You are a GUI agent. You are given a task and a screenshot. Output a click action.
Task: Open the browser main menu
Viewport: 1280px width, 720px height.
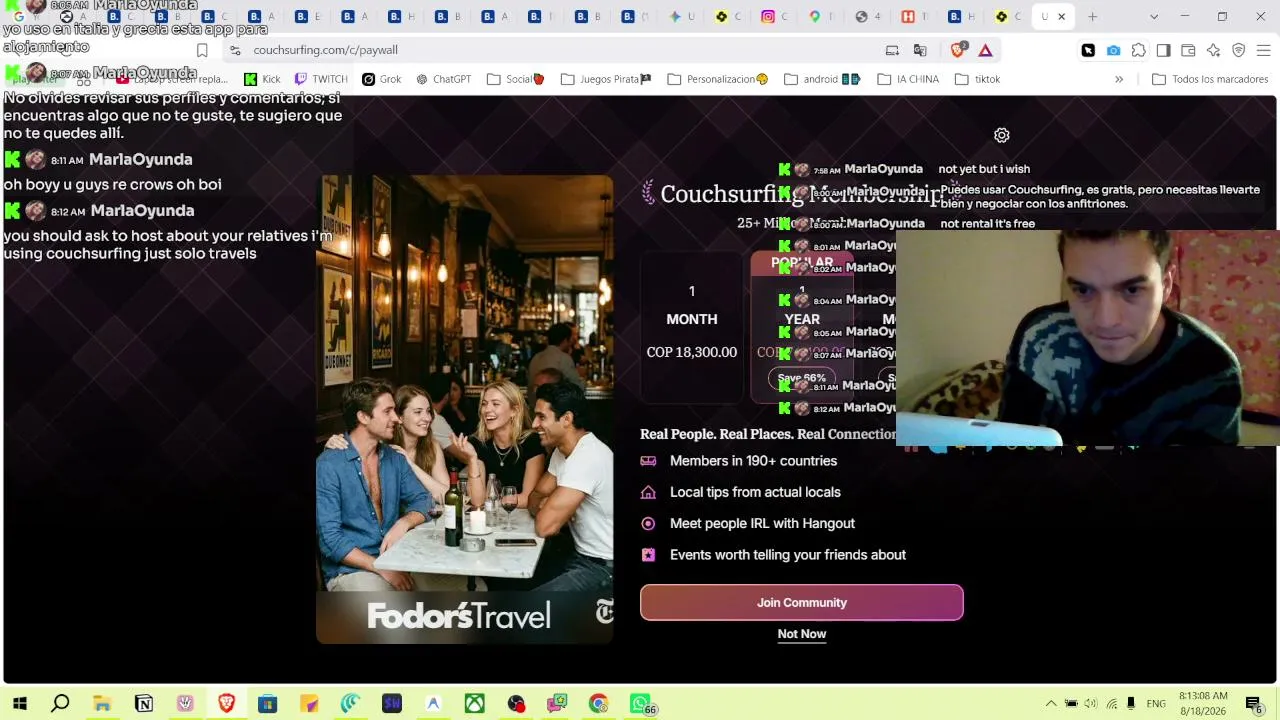click(1263, 50)
